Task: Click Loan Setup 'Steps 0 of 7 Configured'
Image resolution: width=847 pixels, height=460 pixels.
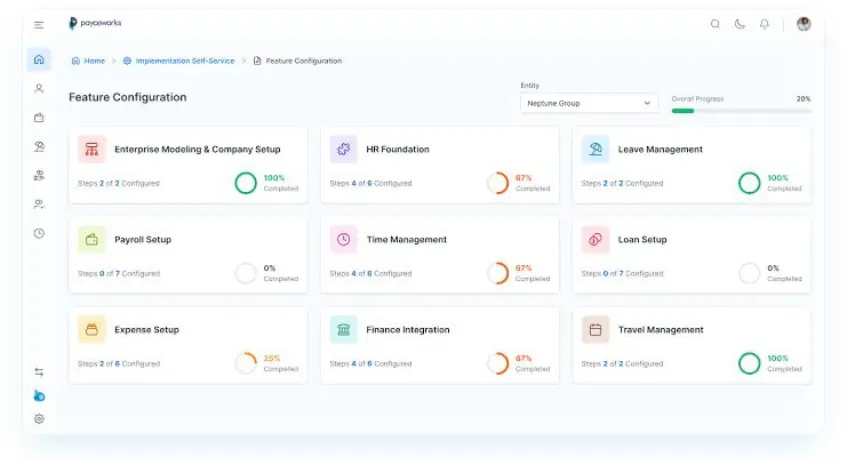Action: [622, 274]
